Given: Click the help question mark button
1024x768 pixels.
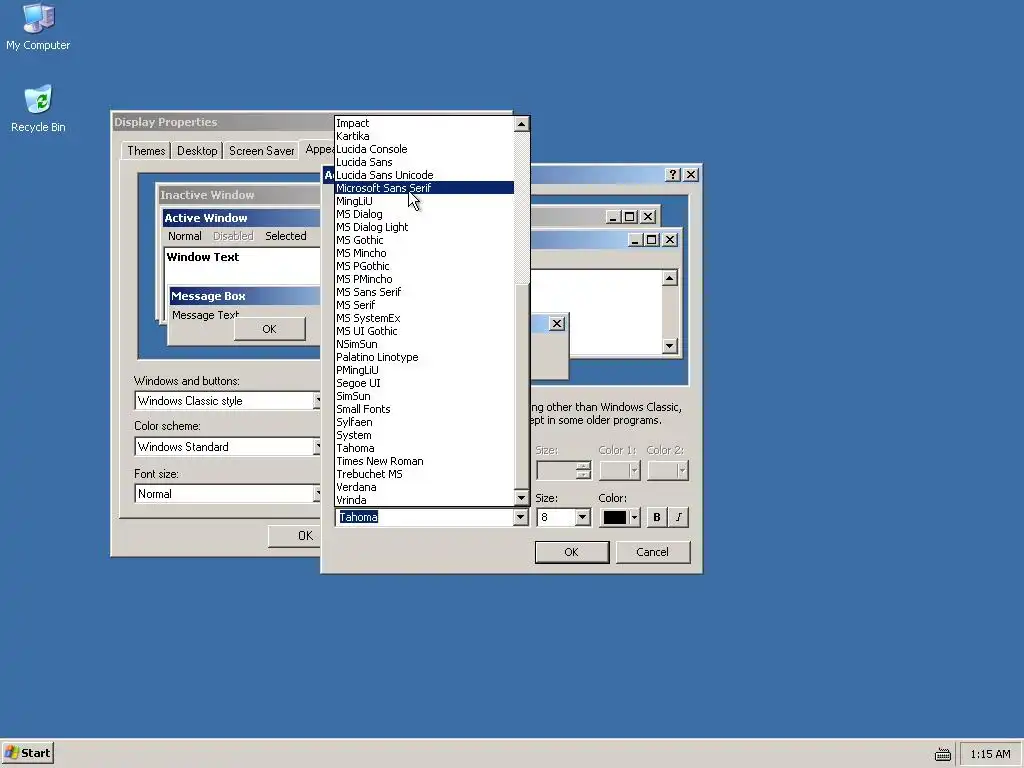Looking at the screenshot, I should point(673,174).
